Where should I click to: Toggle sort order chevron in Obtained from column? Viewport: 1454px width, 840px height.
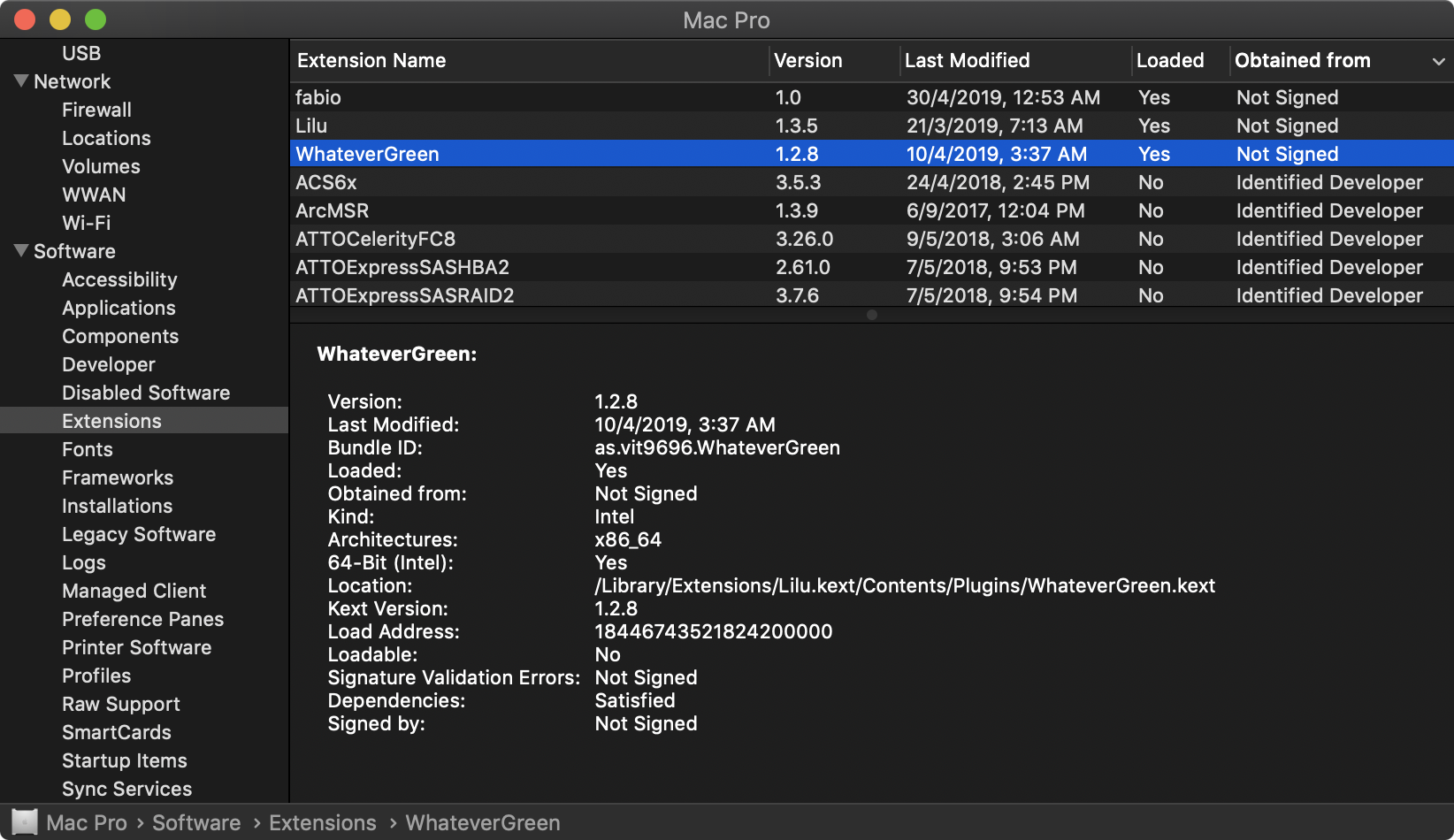click(x=1438, y=61)
